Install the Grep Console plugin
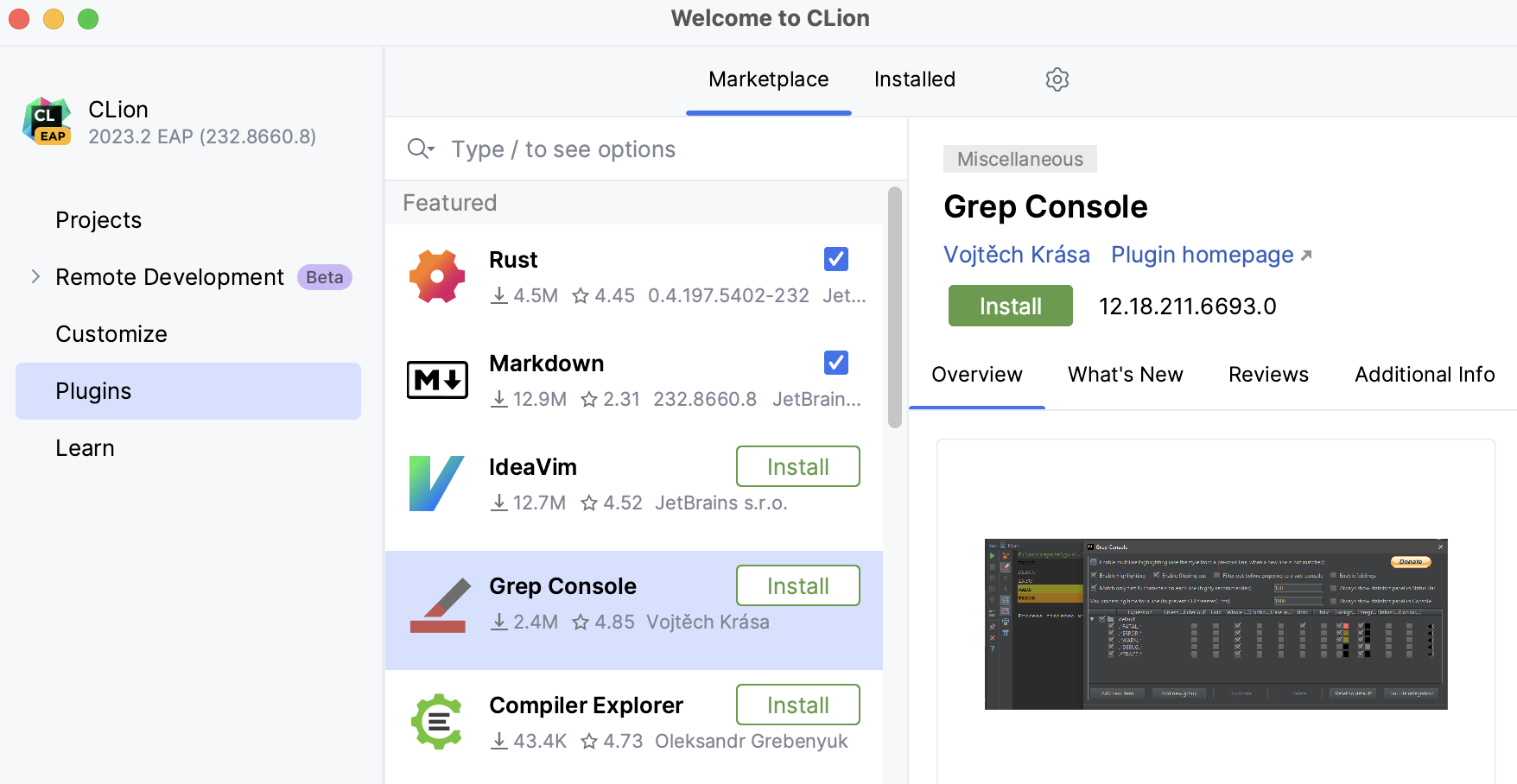This screenshot has width=1517, height=784. 1009,306
